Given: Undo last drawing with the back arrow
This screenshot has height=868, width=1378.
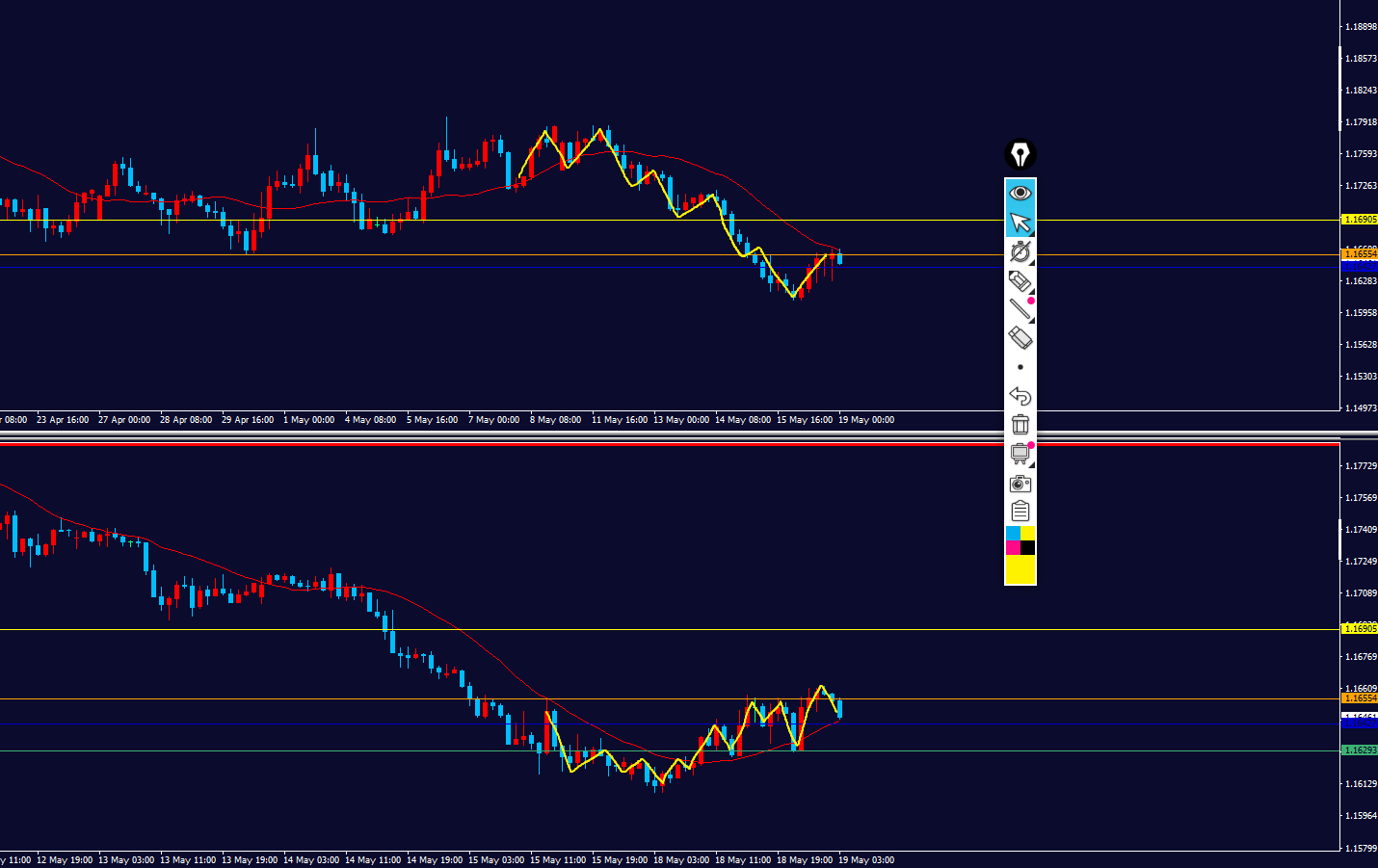Looking at the screenshot, I should coord(1020,396).
